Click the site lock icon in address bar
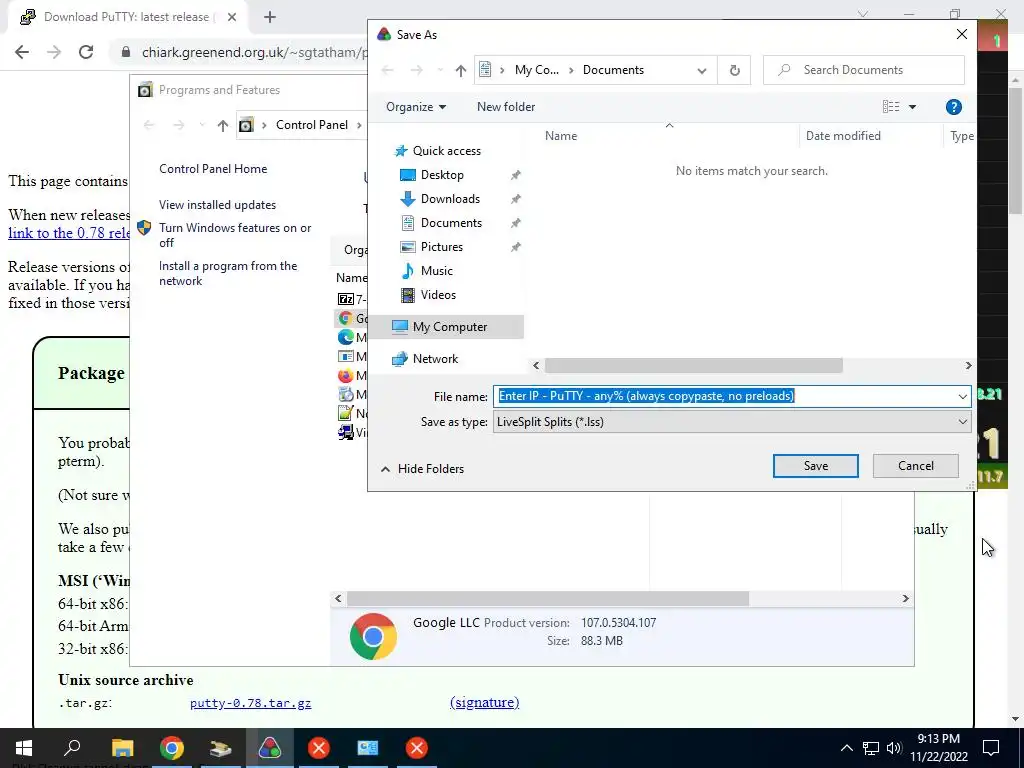 126,52
